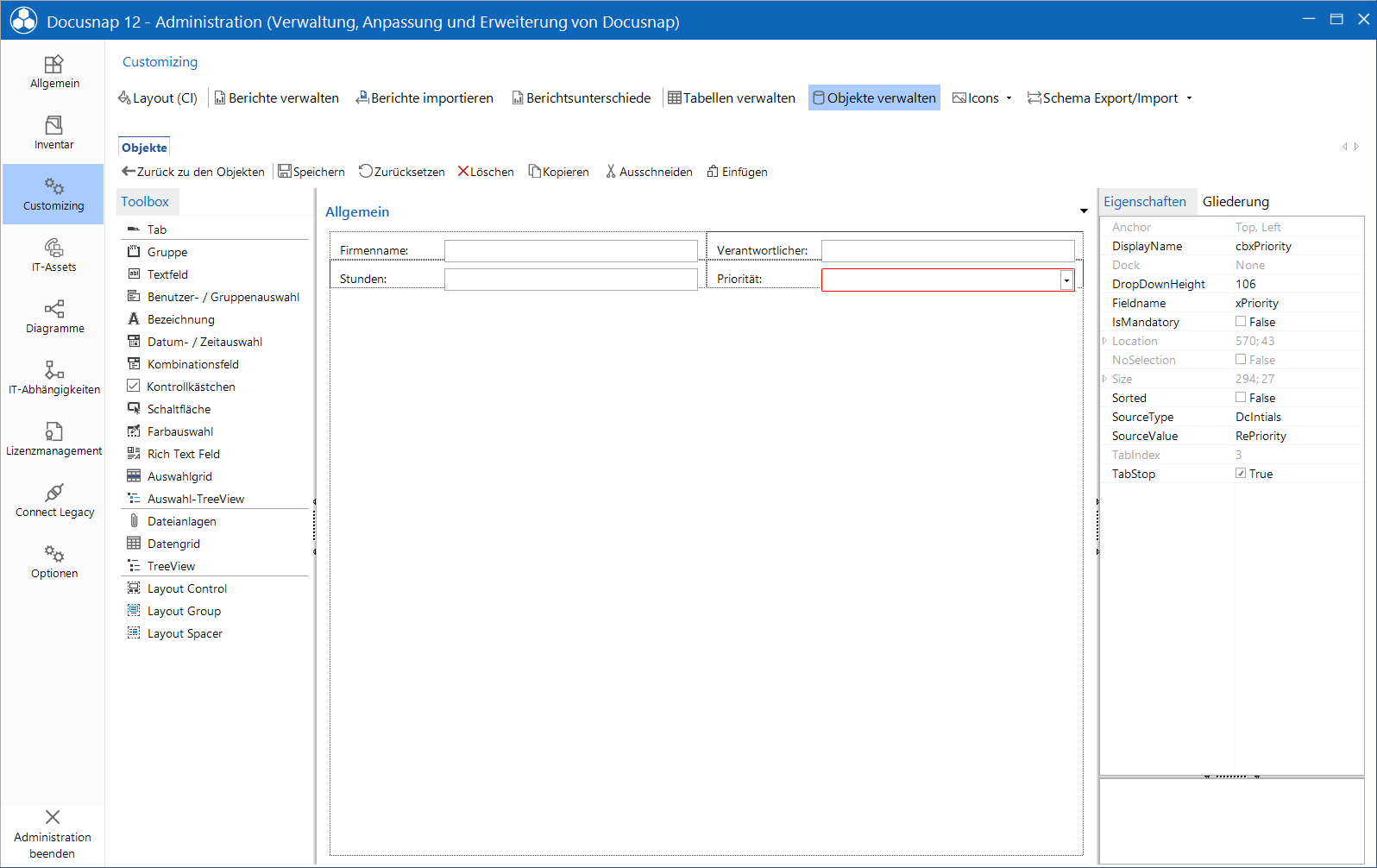
Task: Expand the Size property row
Action: tap(1104, 379)
